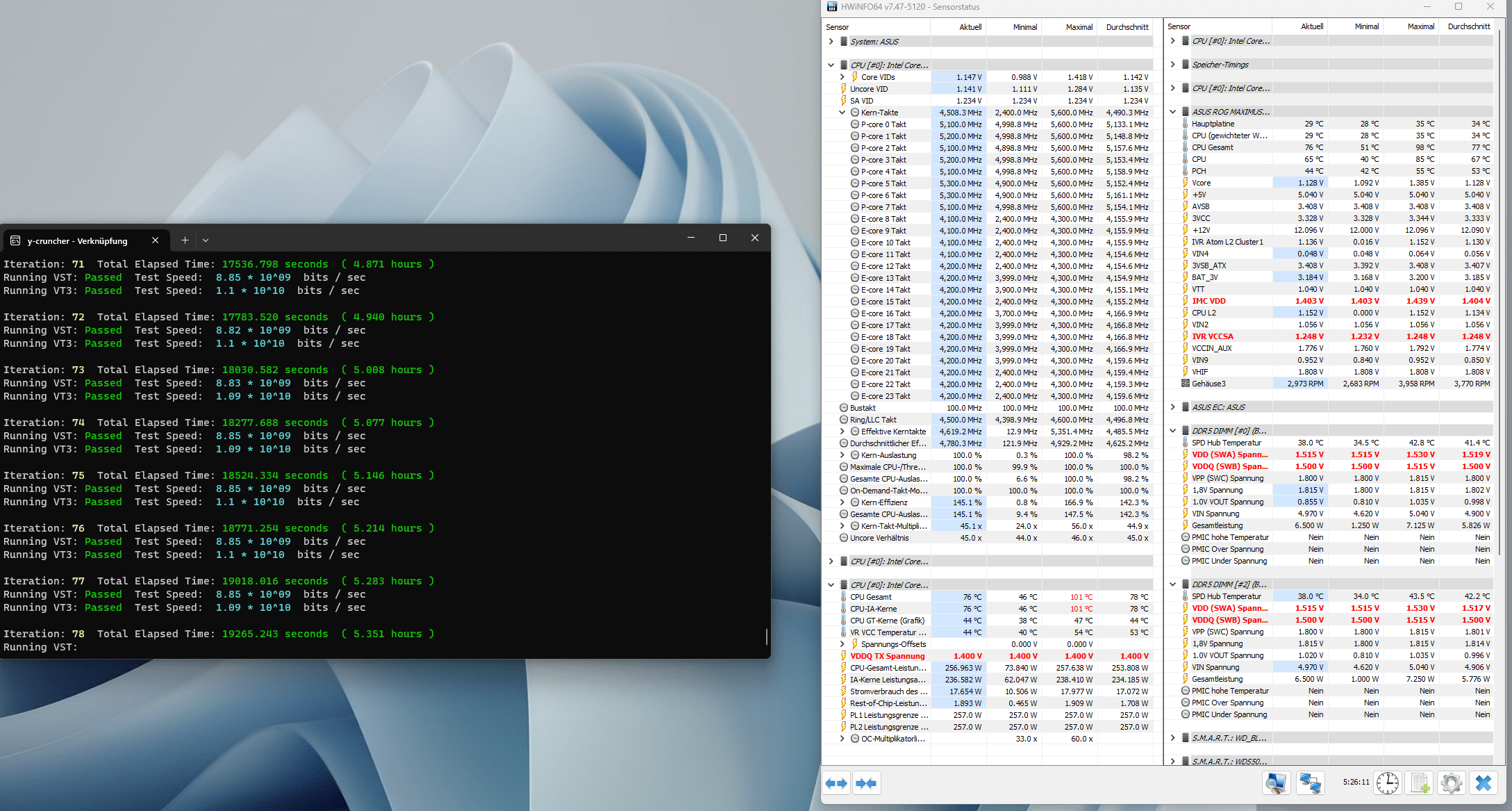Click the blue X close sensors icon

pyautogui.click(x=1483, y=783)
